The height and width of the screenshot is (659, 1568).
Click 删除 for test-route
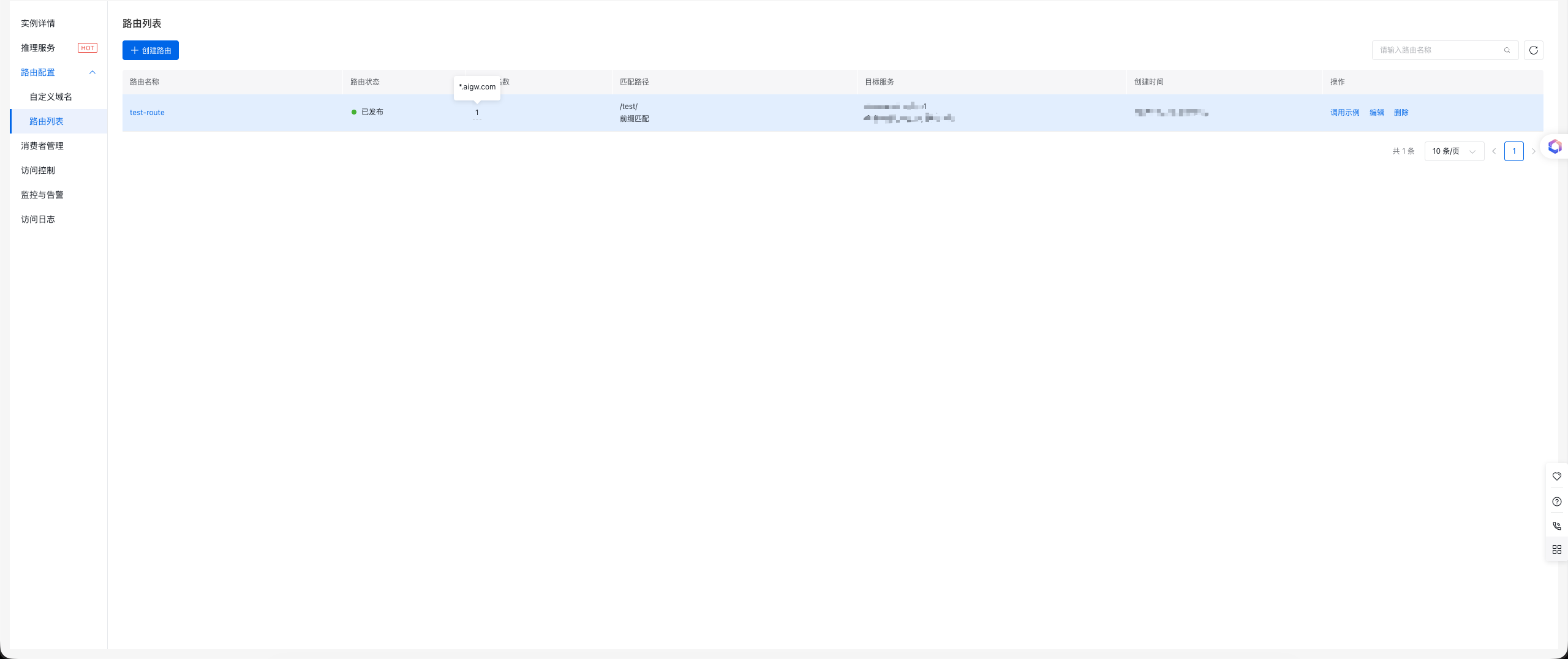pyautogui.click(x=1401, y=113)
